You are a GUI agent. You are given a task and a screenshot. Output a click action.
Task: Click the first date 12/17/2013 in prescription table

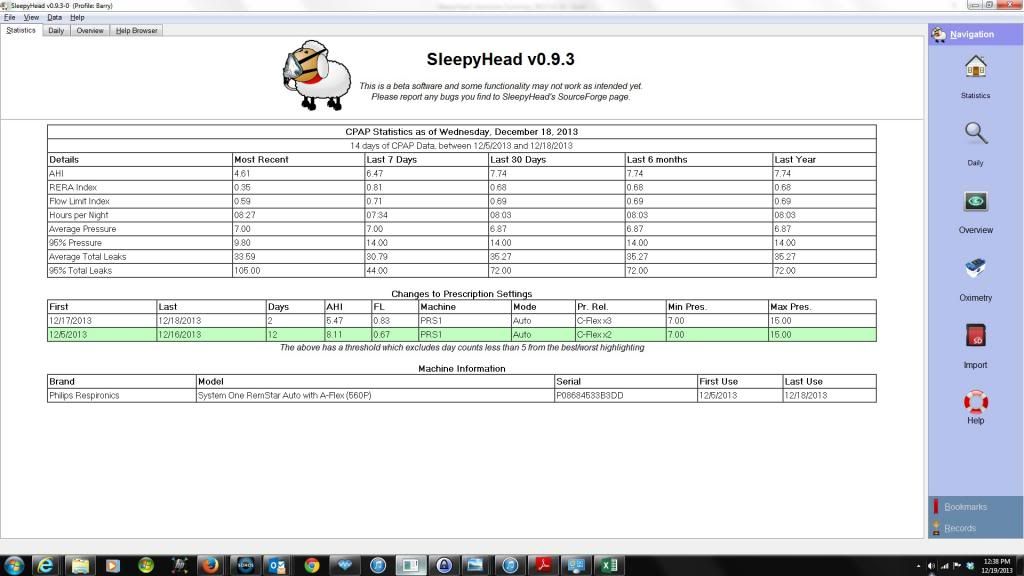point(70,321)
